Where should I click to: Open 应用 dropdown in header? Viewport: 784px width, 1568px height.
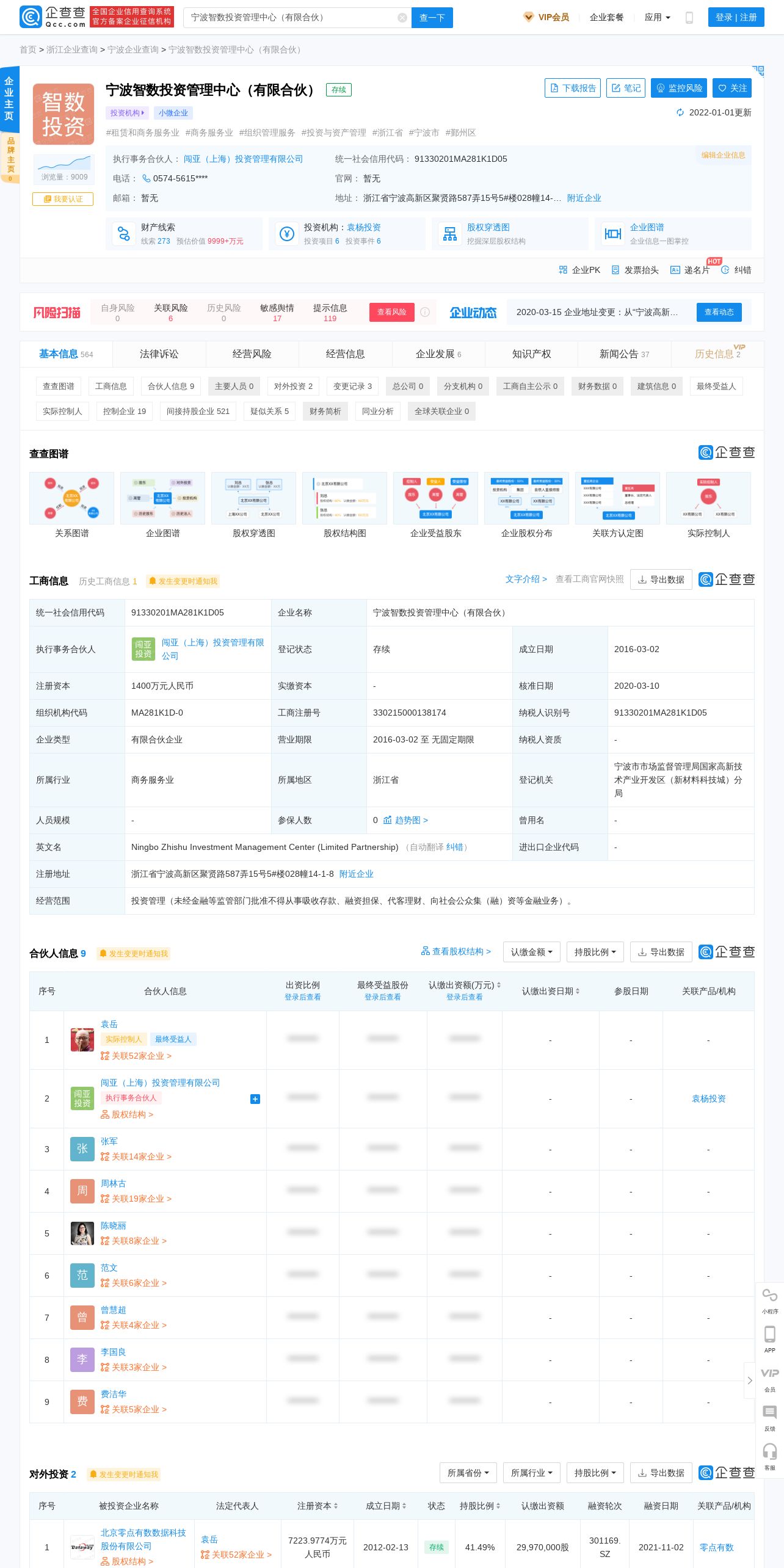(658, 18)
